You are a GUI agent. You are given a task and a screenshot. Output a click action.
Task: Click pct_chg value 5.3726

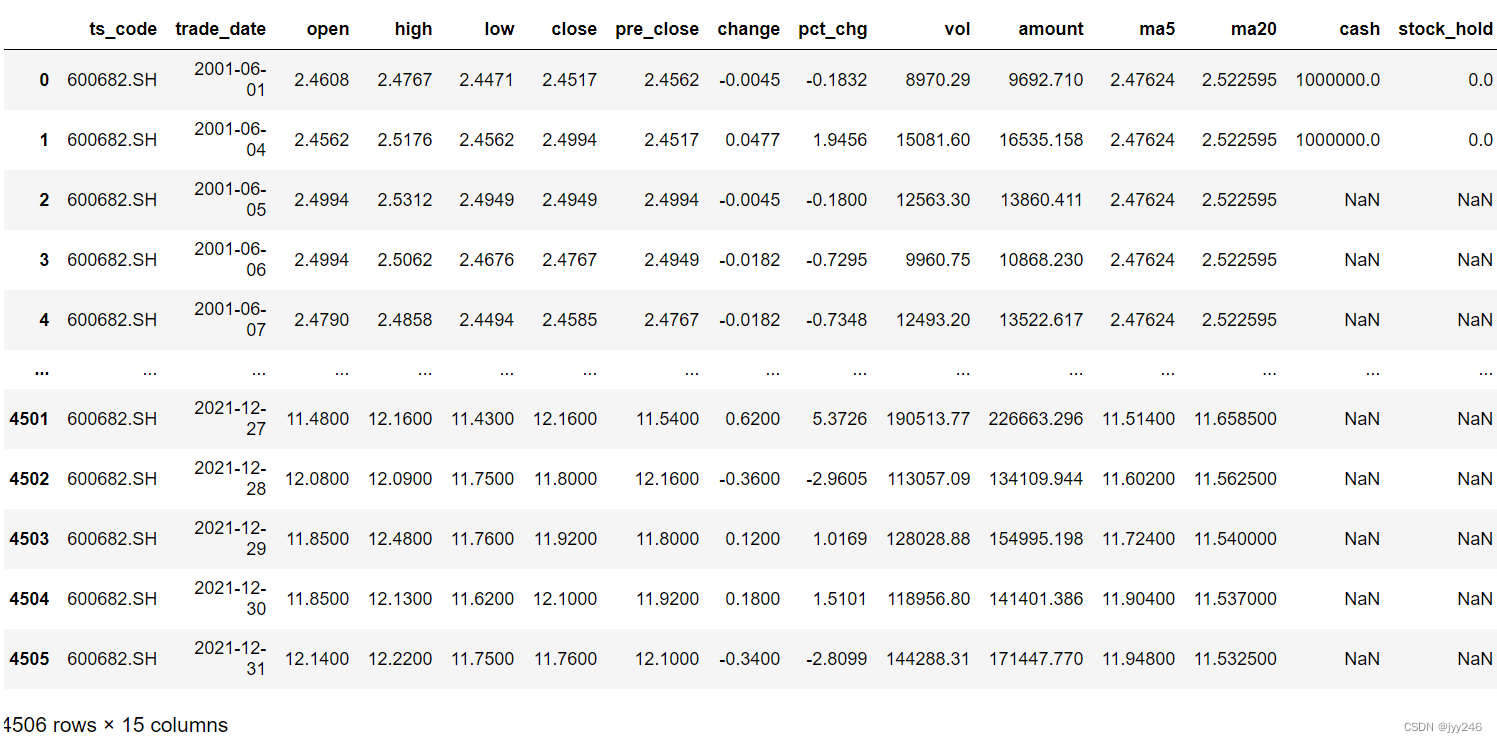[839, 419]
